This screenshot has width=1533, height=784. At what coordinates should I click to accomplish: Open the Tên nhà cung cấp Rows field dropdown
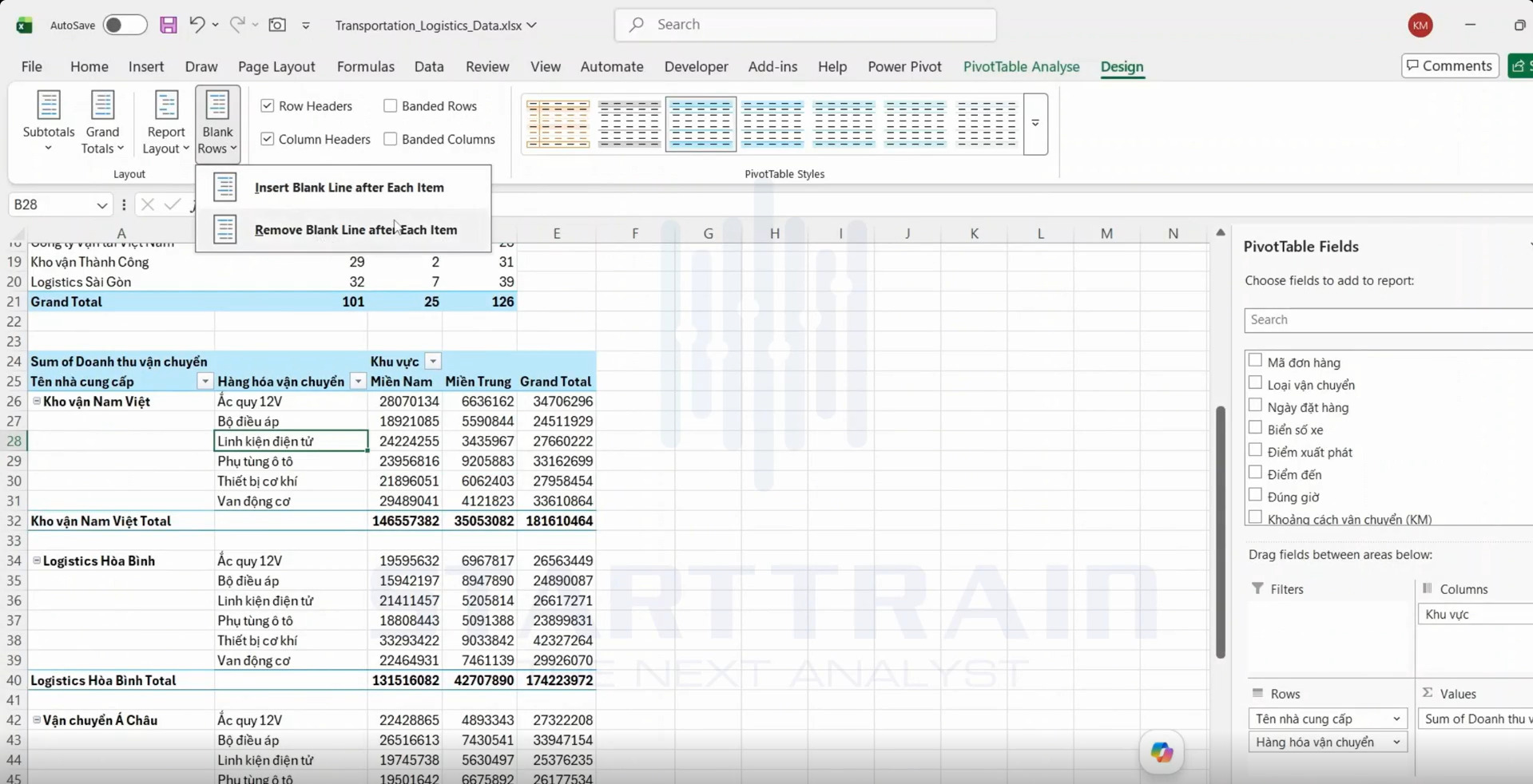(x=1396, y=719)
